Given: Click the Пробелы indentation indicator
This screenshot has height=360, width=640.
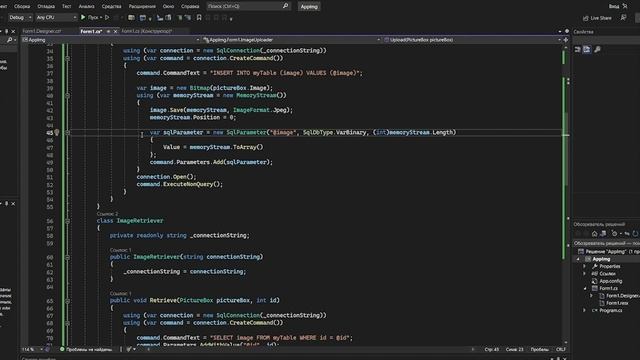Looking at the screenshot, I should tap(540, 349).
